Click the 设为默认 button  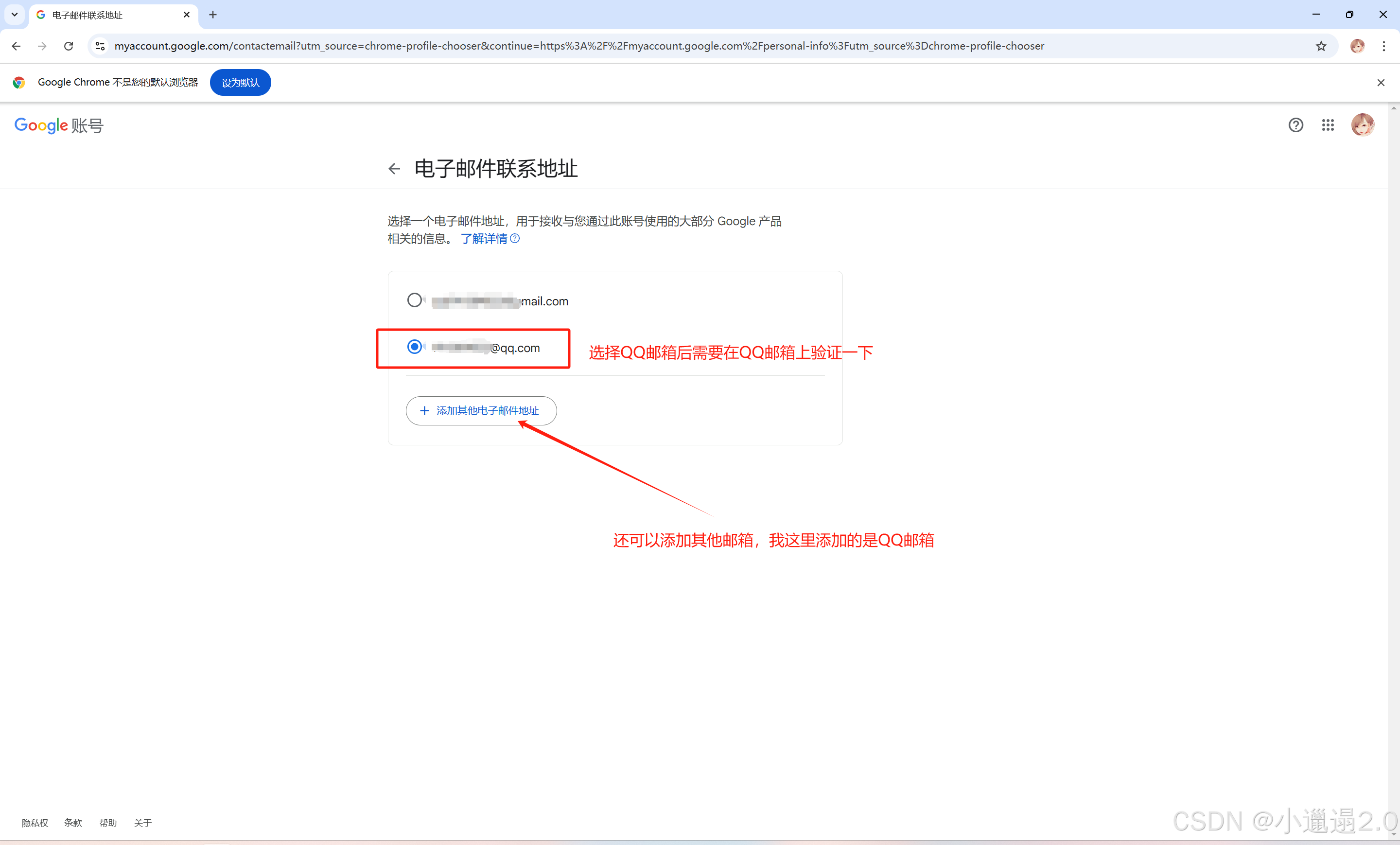coord(240,83)
